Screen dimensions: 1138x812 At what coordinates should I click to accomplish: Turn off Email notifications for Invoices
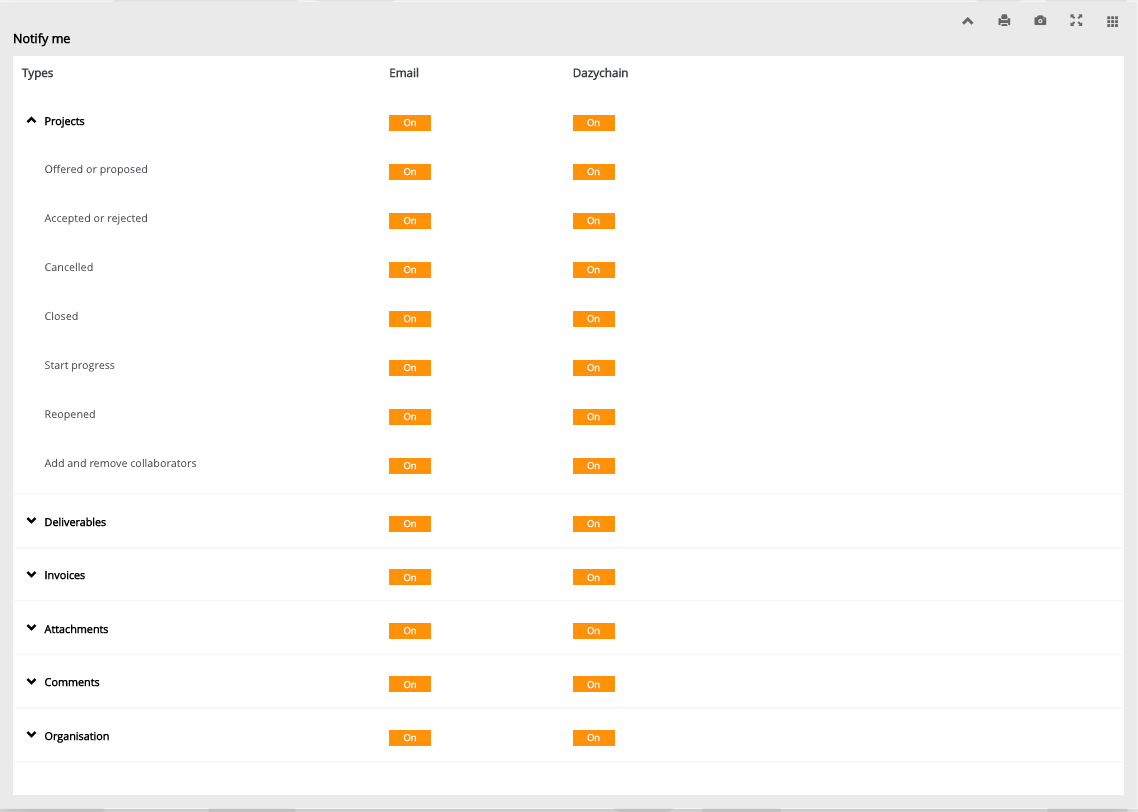(410, 577)
